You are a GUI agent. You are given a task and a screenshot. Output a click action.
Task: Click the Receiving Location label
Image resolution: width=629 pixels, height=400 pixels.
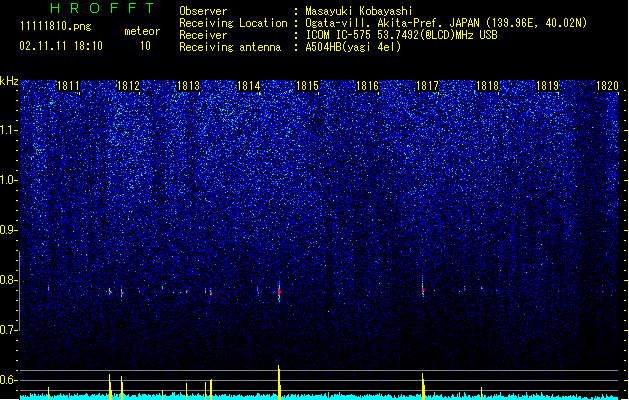coord(233,23)
